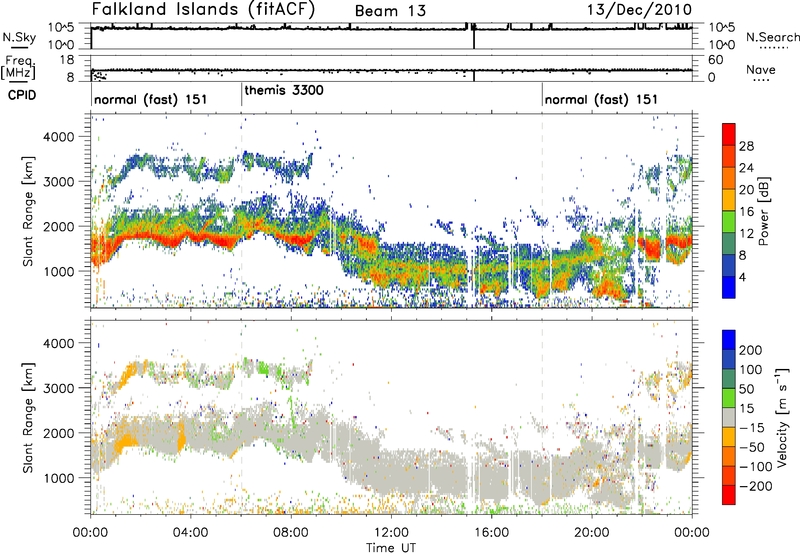Click the '12:00' time tick label
Viewport: 800px width, 554px height.
coord(391,533)
